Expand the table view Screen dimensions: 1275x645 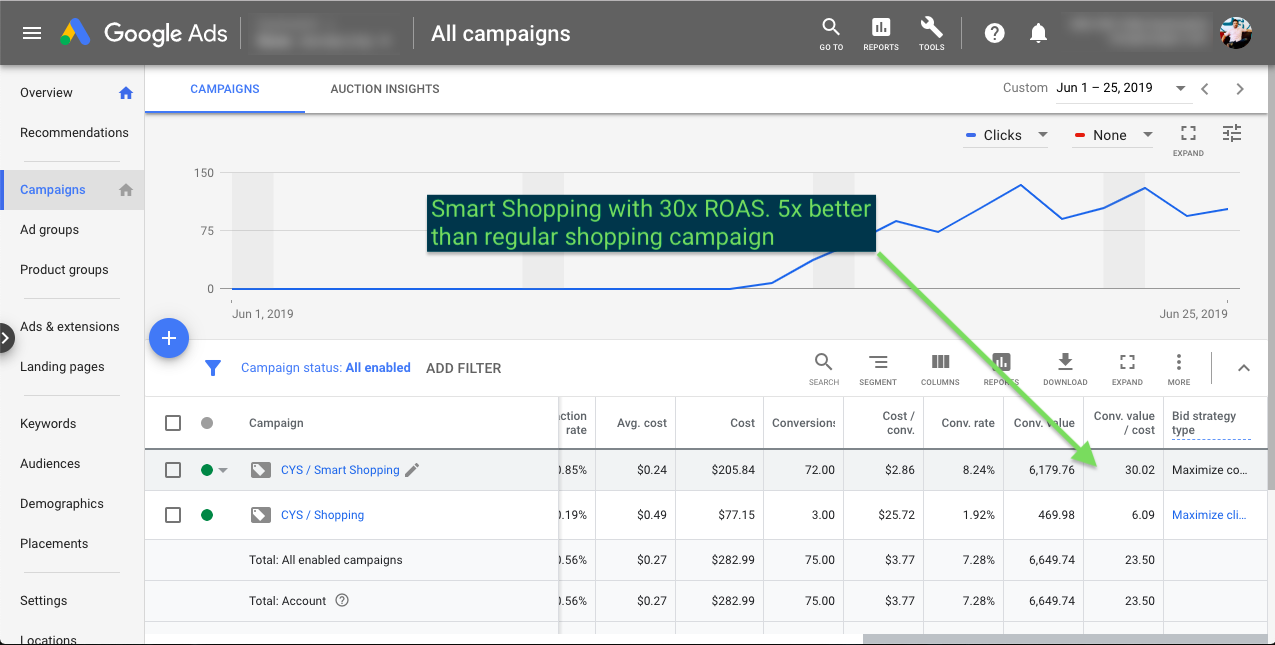tap(1127, 368)
